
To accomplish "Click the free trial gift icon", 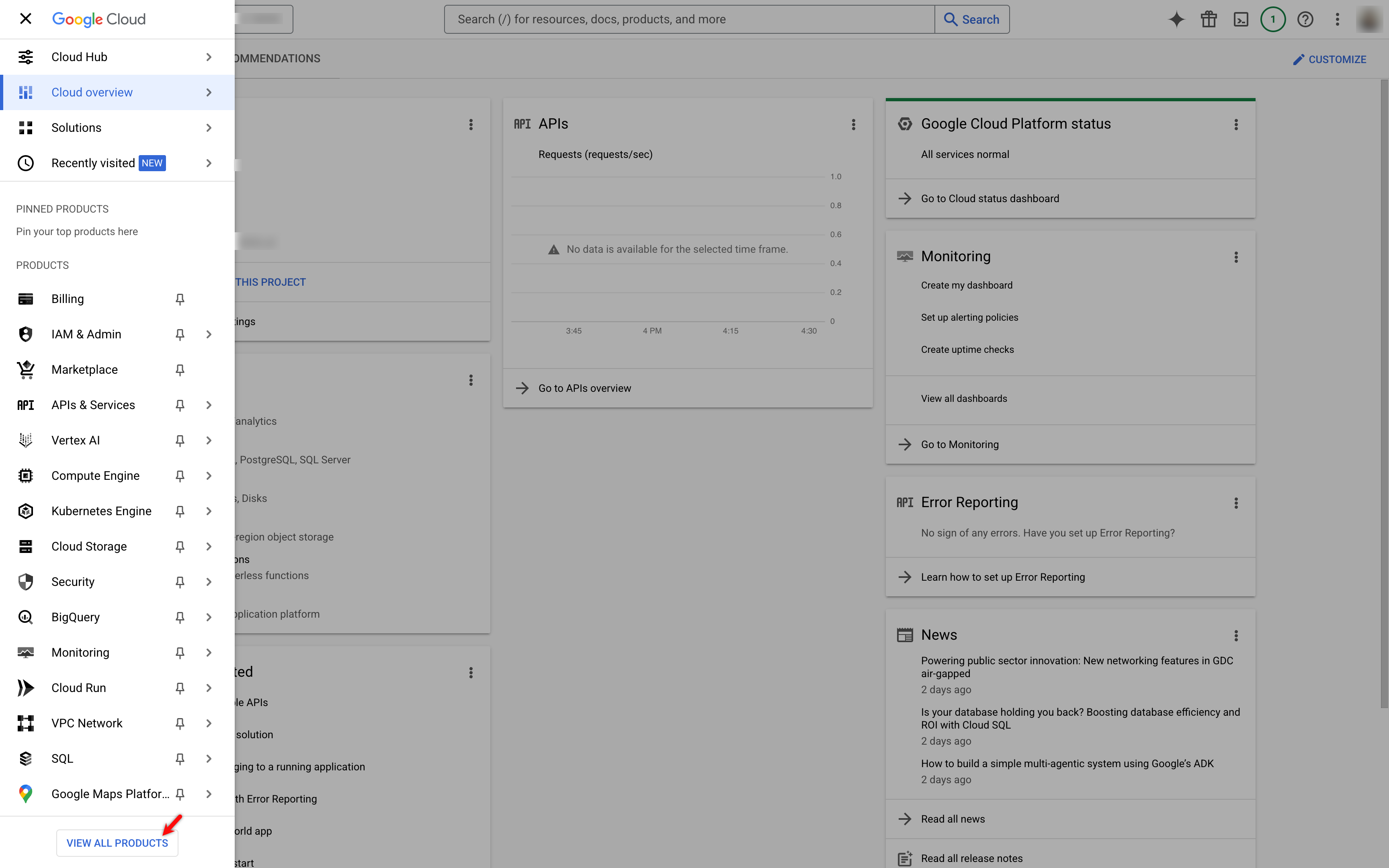I will pos(1209,20).
